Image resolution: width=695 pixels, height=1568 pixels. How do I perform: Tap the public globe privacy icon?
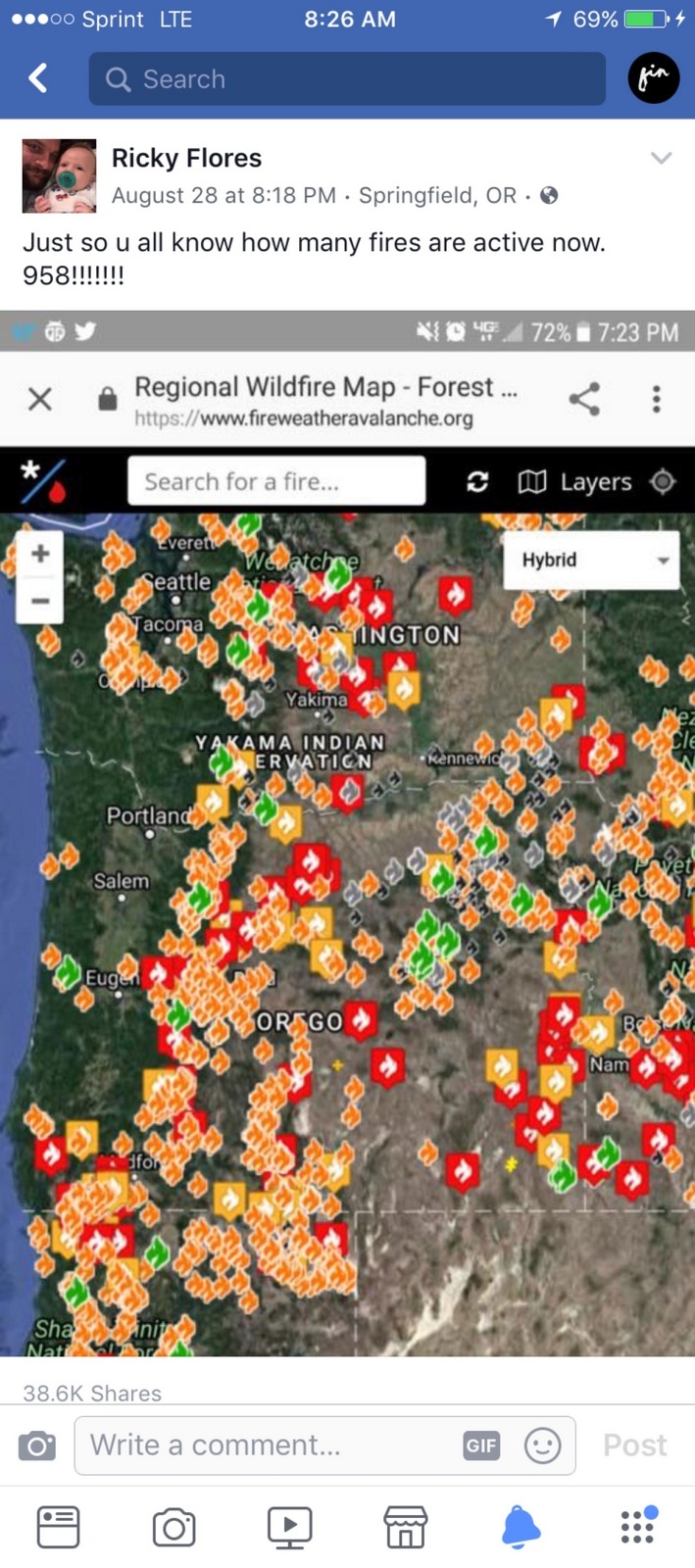coord(549,195)
